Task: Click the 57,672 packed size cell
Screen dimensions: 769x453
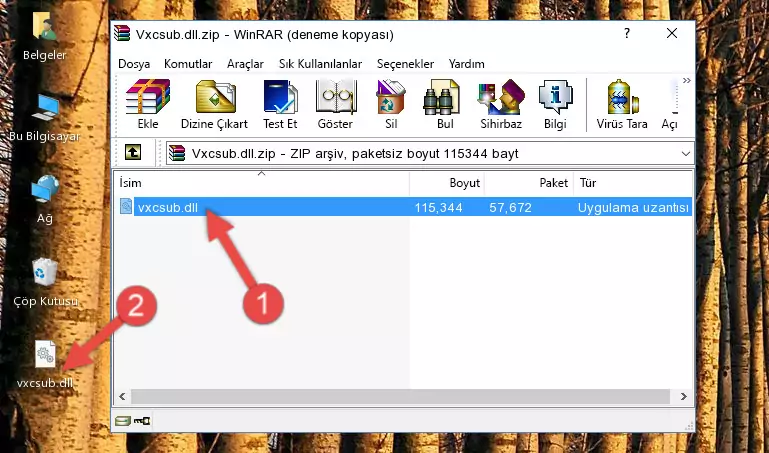Action: point(510,207)
